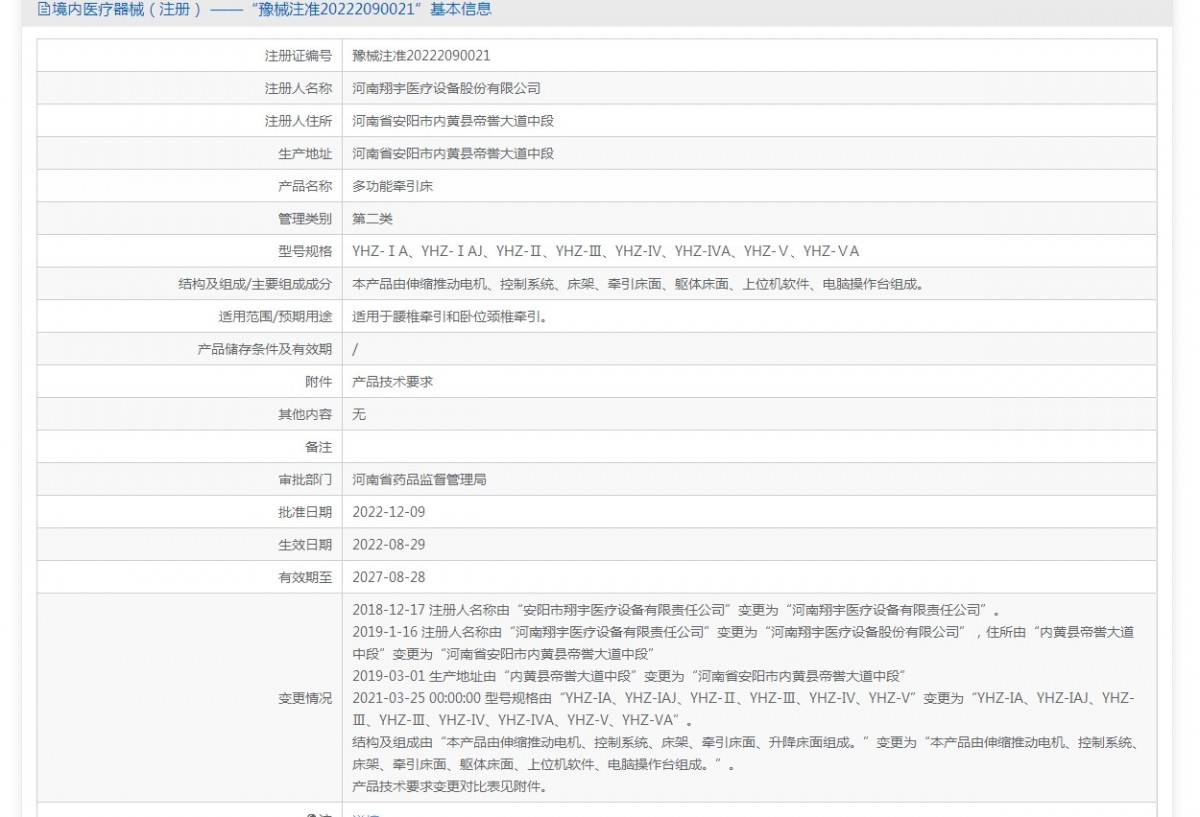Image resolution: width=1200 pixels, height=817 pixels.
Task: Select the product name 多功能牵引床
Action: point(393,186)
